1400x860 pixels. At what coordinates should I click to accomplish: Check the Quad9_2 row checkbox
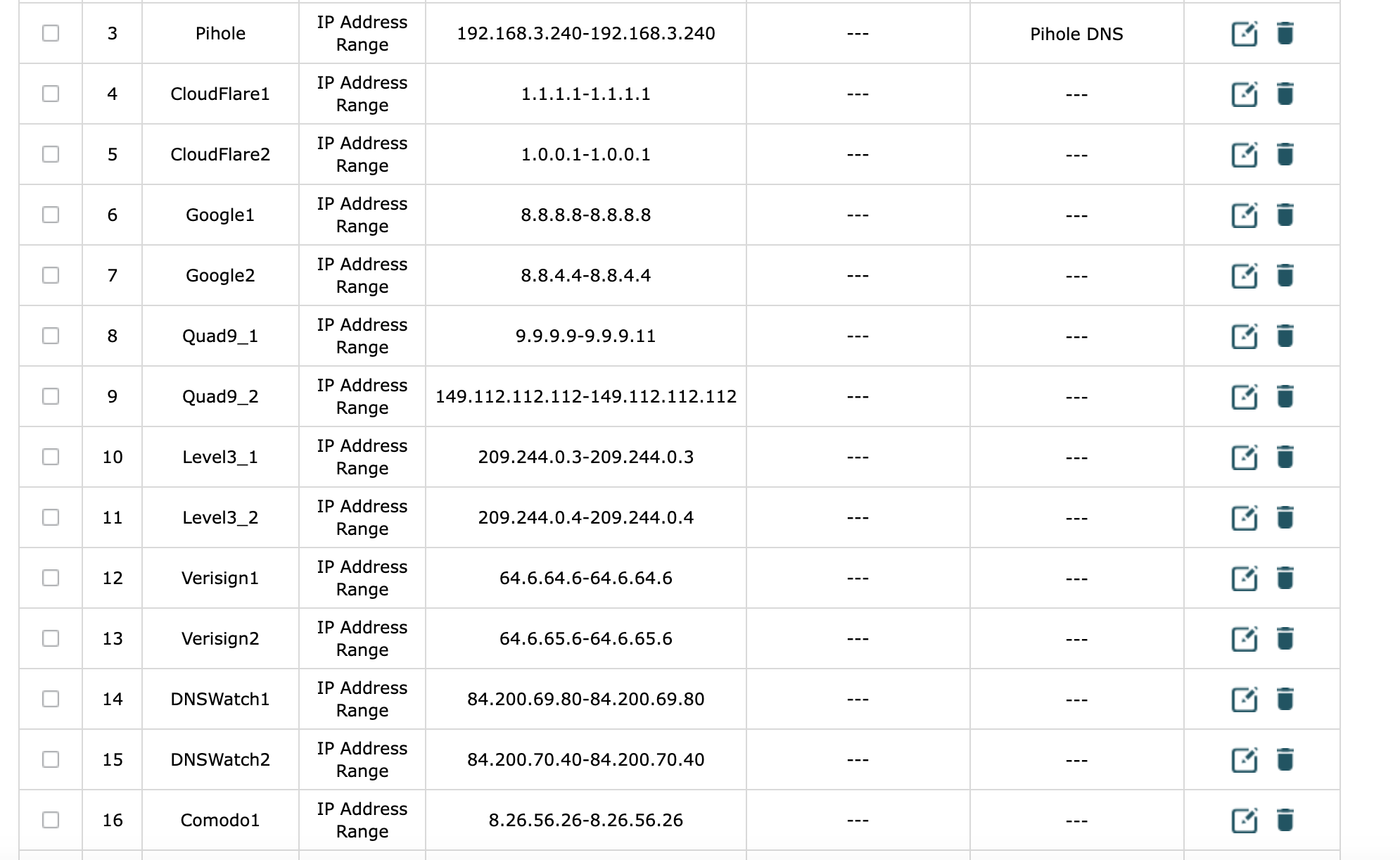(51, 396)
